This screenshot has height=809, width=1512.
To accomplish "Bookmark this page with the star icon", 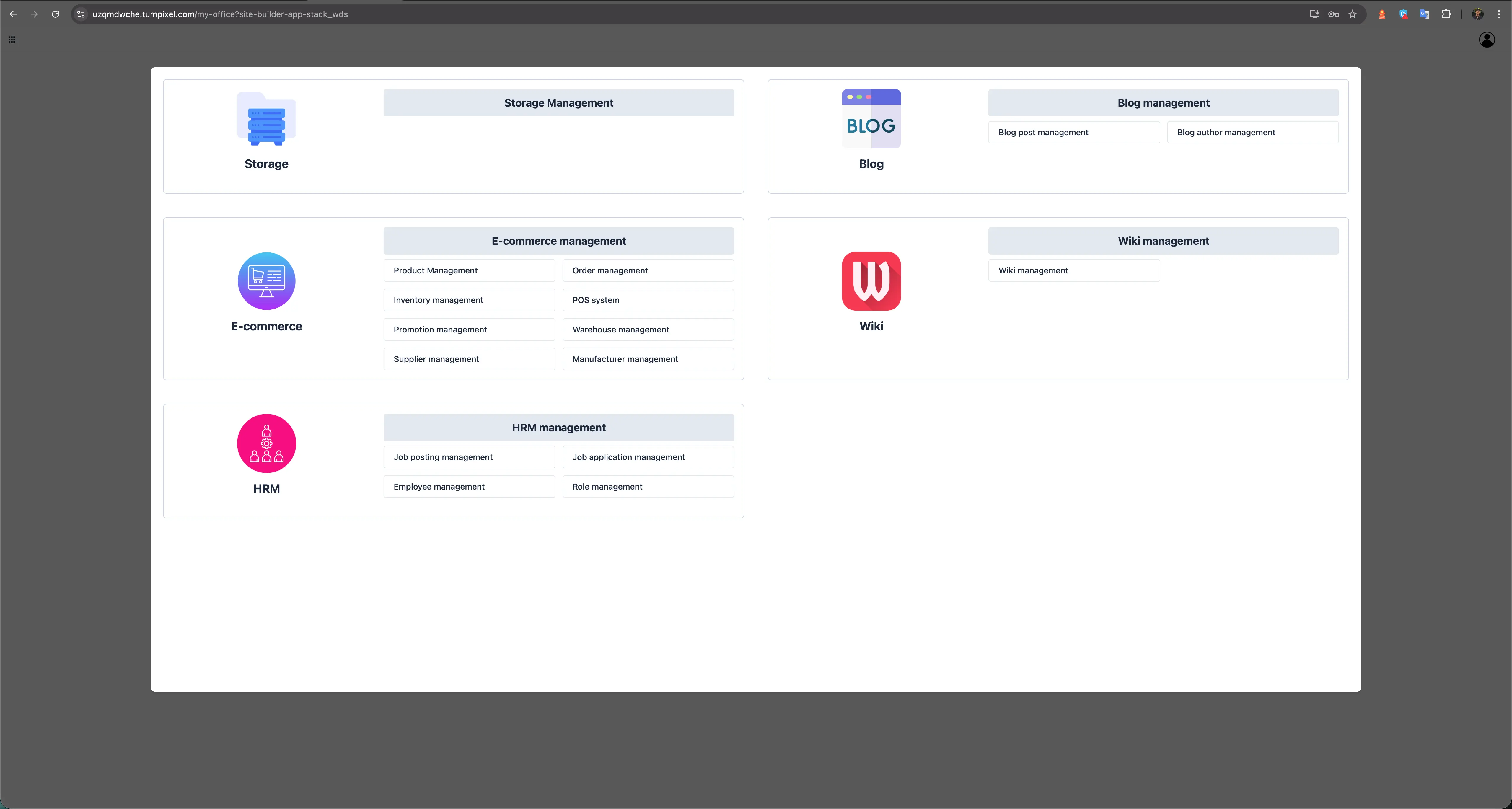I will [x=1353, y=14].
